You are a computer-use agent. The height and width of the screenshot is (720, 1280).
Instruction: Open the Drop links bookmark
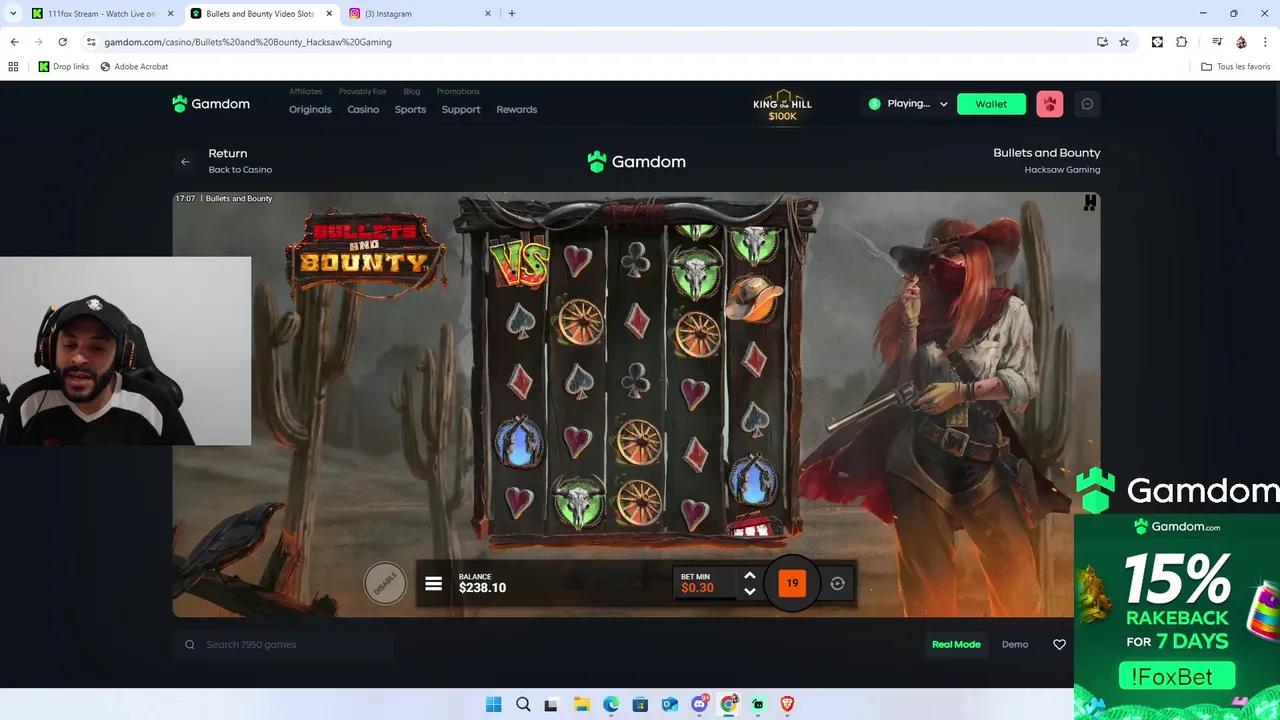pos(64,67)
